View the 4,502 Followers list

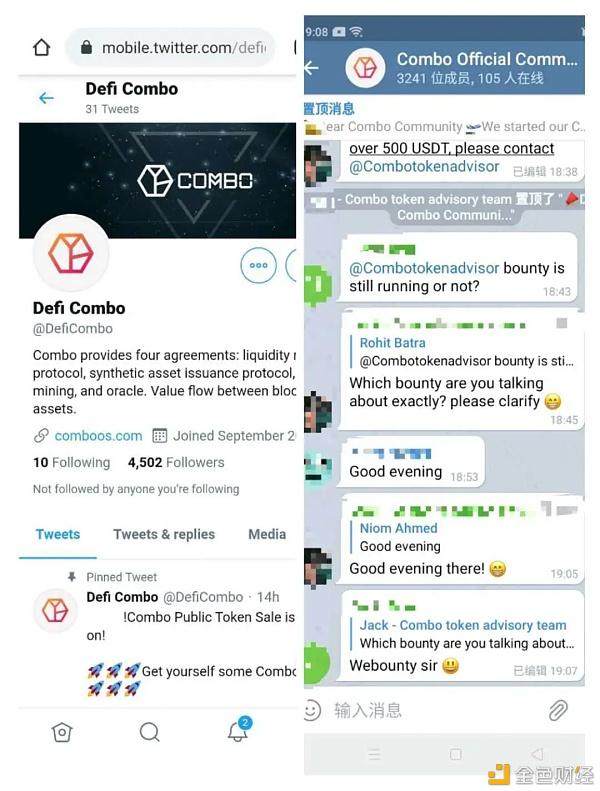[176, 463]
